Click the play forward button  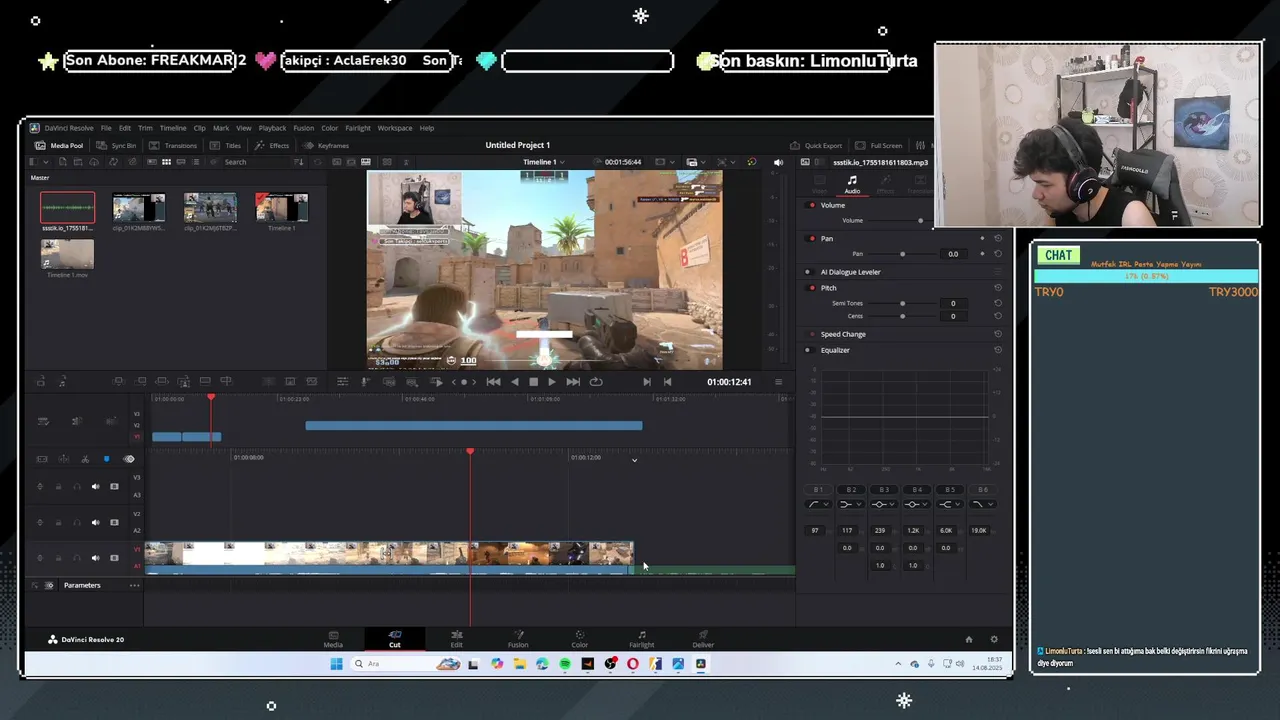[x=552, y=382]
